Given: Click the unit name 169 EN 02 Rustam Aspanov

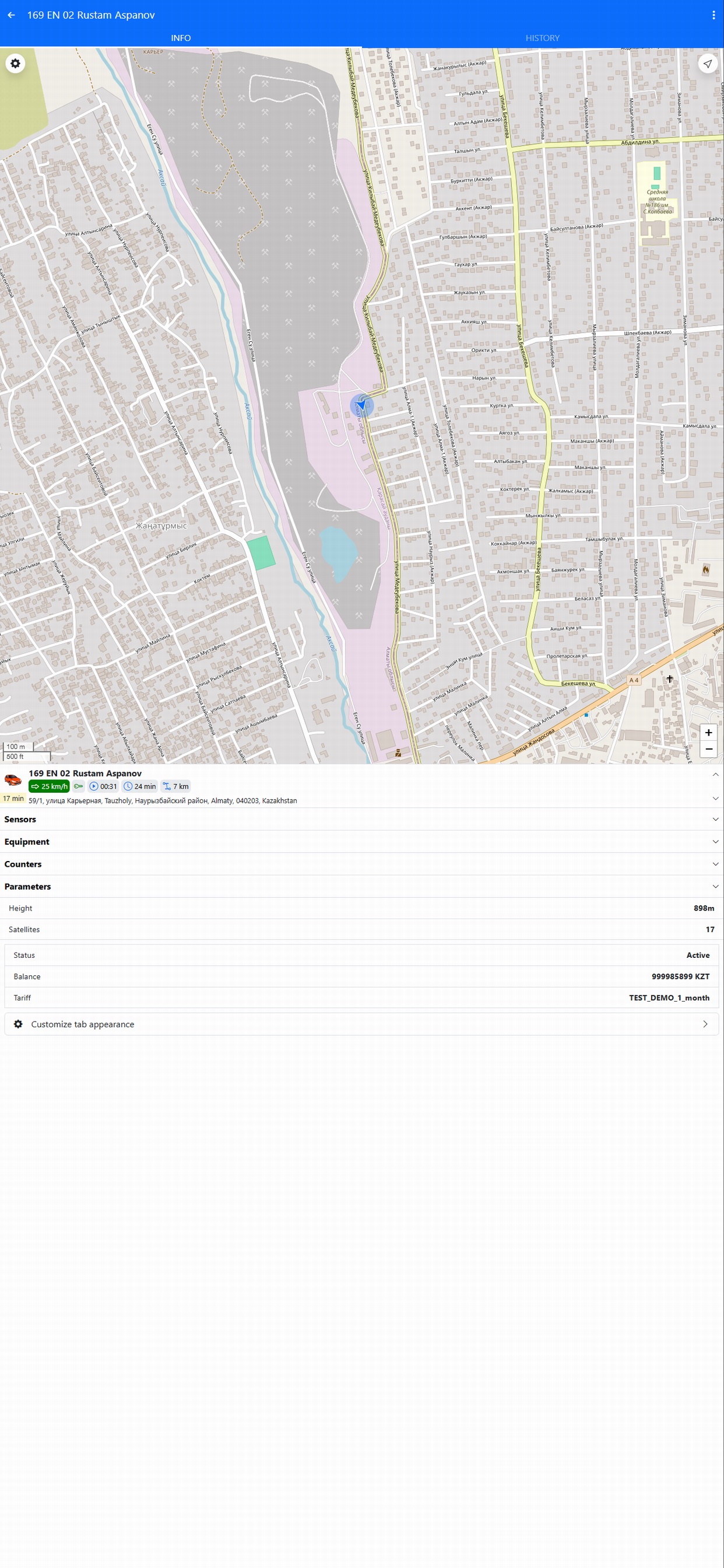Looking at the screenshot, I should tap(85, 773).
